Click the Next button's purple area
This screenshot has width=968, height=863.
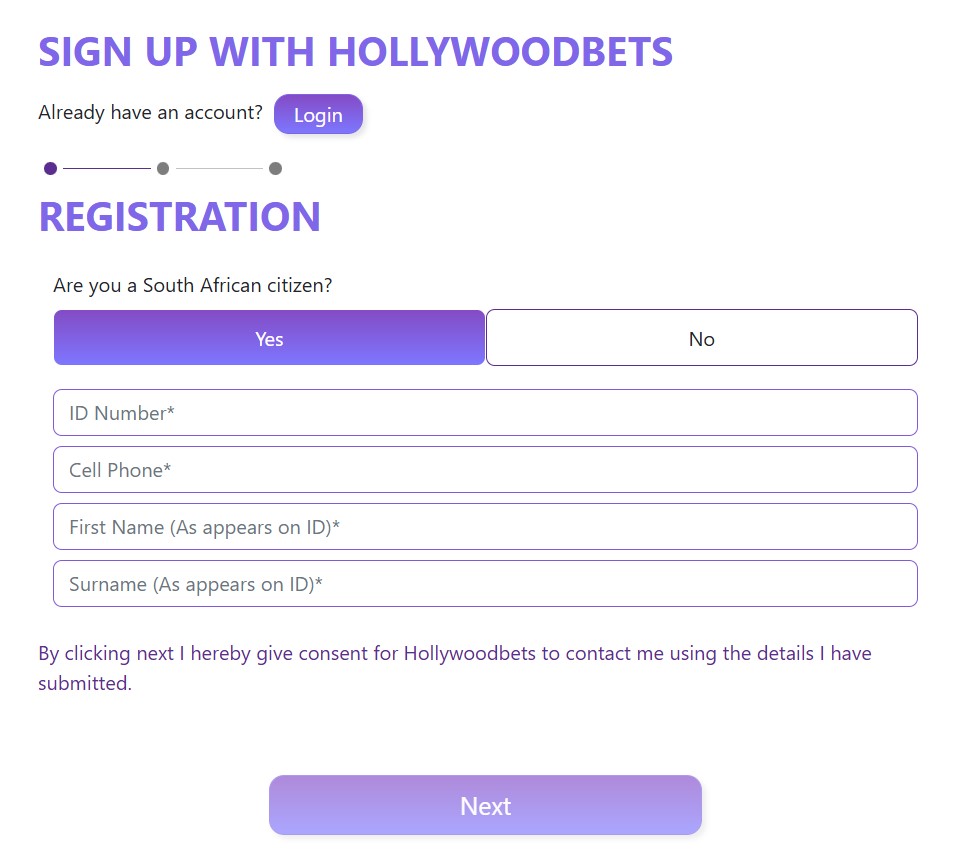[x=485, y=805]
